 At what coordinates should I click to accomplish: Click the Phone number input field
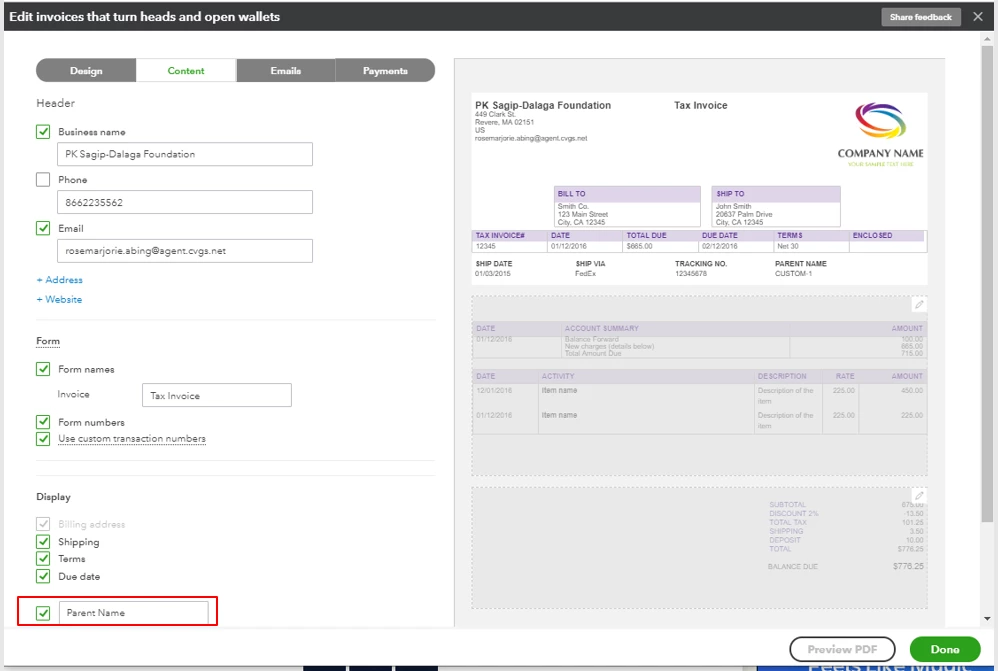pyautogui.click(x=185, y=202)
